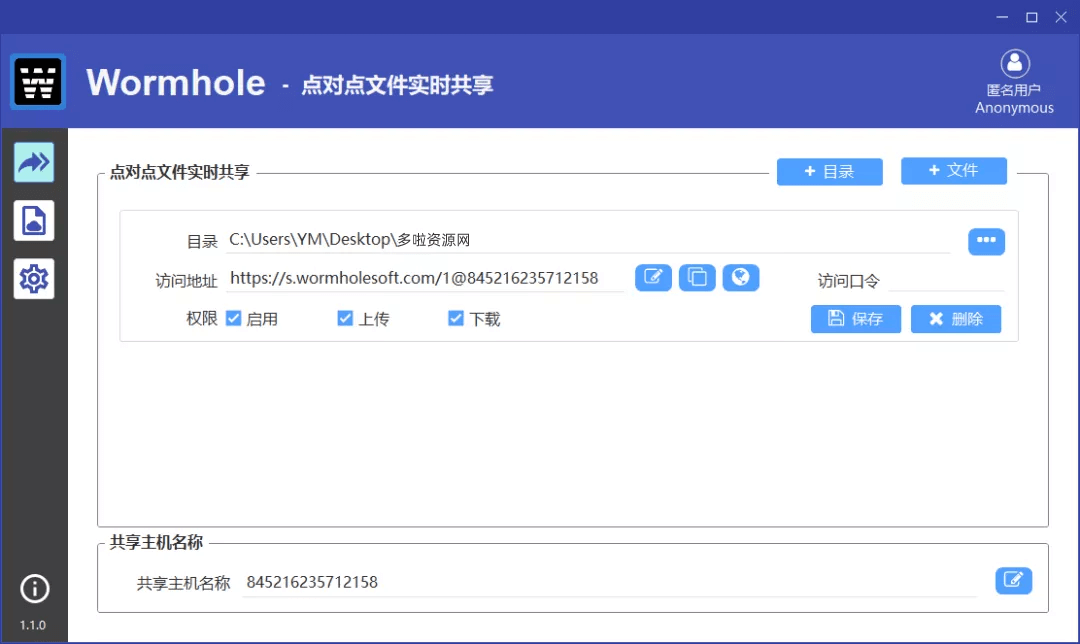
Task: Open the file document sidebar icon
Action: pos(34,220)
